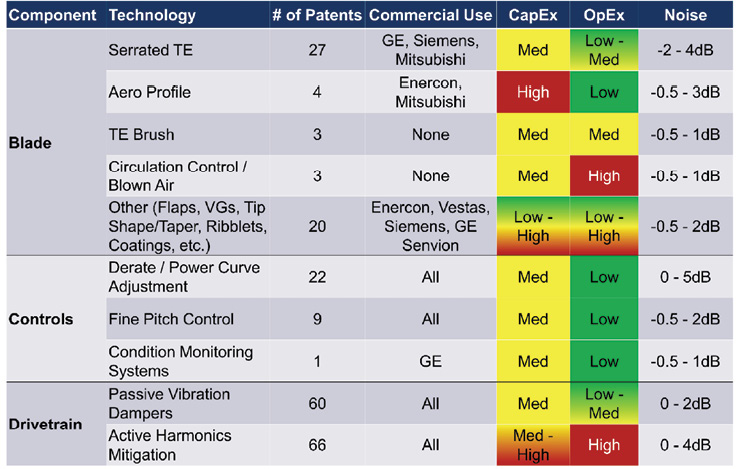Click the CapEx column header
This screenshot has width=739, height=469.
click(x=533, y=15)
